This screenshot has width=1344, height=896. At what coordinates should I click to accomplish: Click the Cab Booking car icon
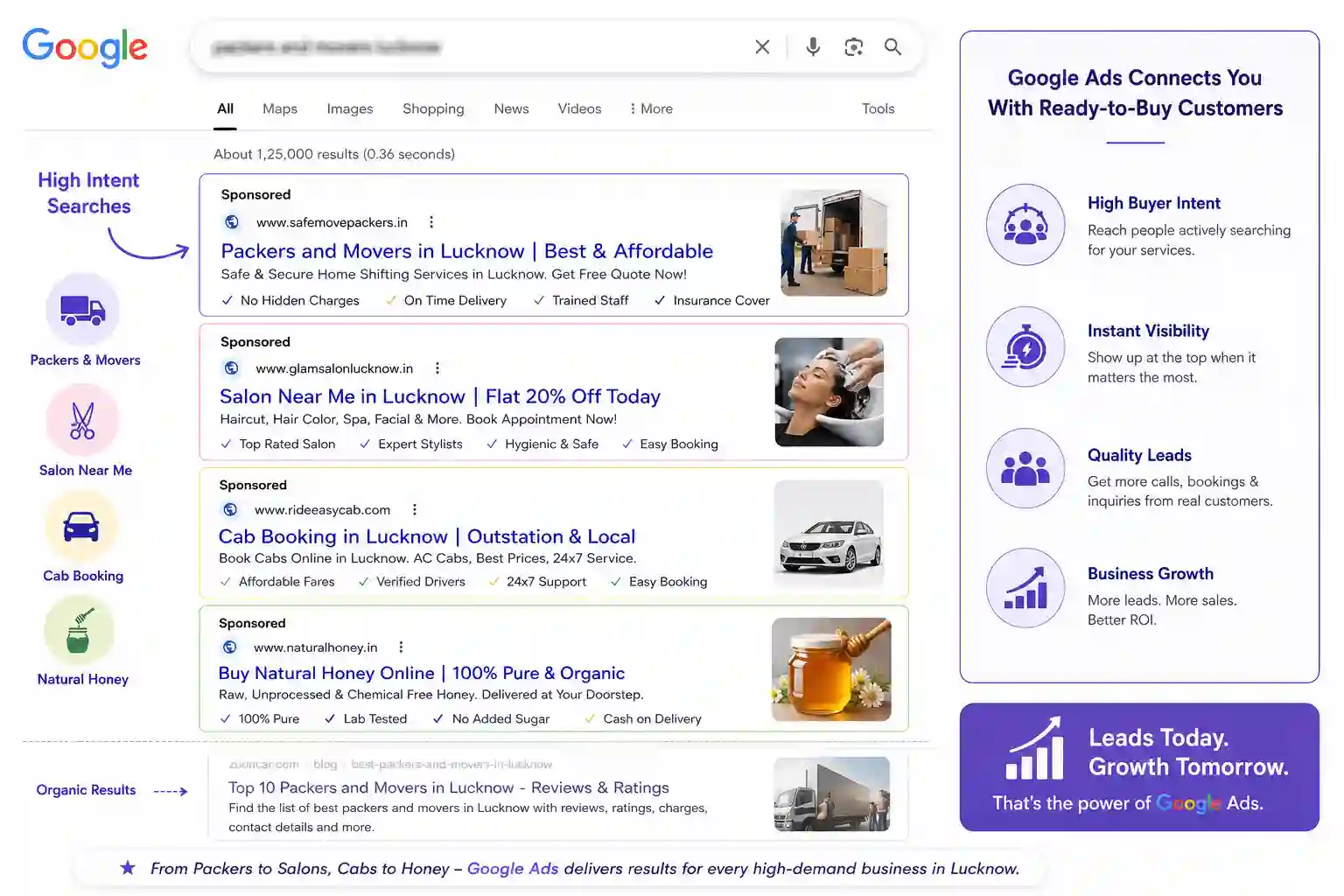(x=81, y=527)
